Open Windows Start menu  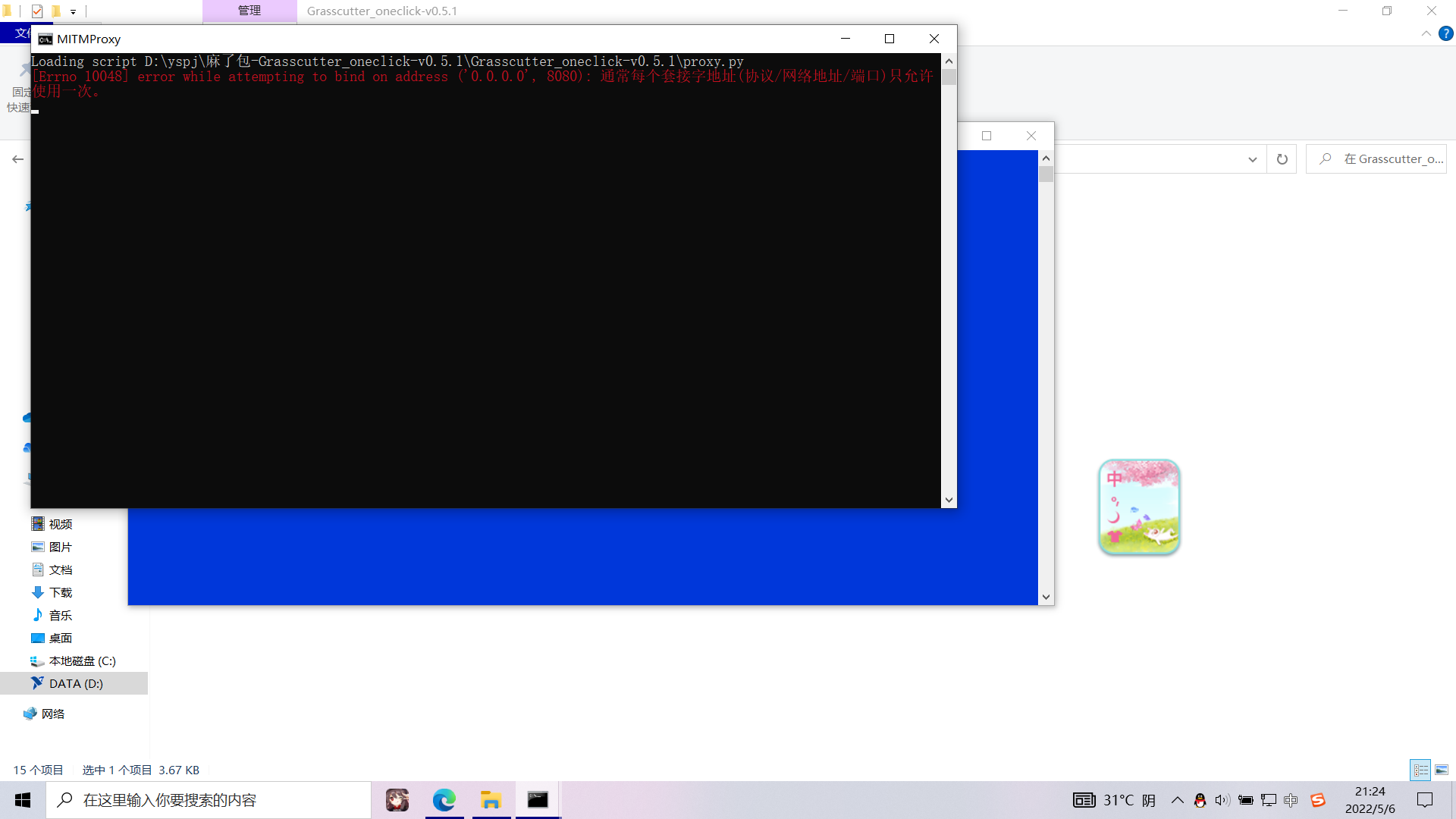23,800
